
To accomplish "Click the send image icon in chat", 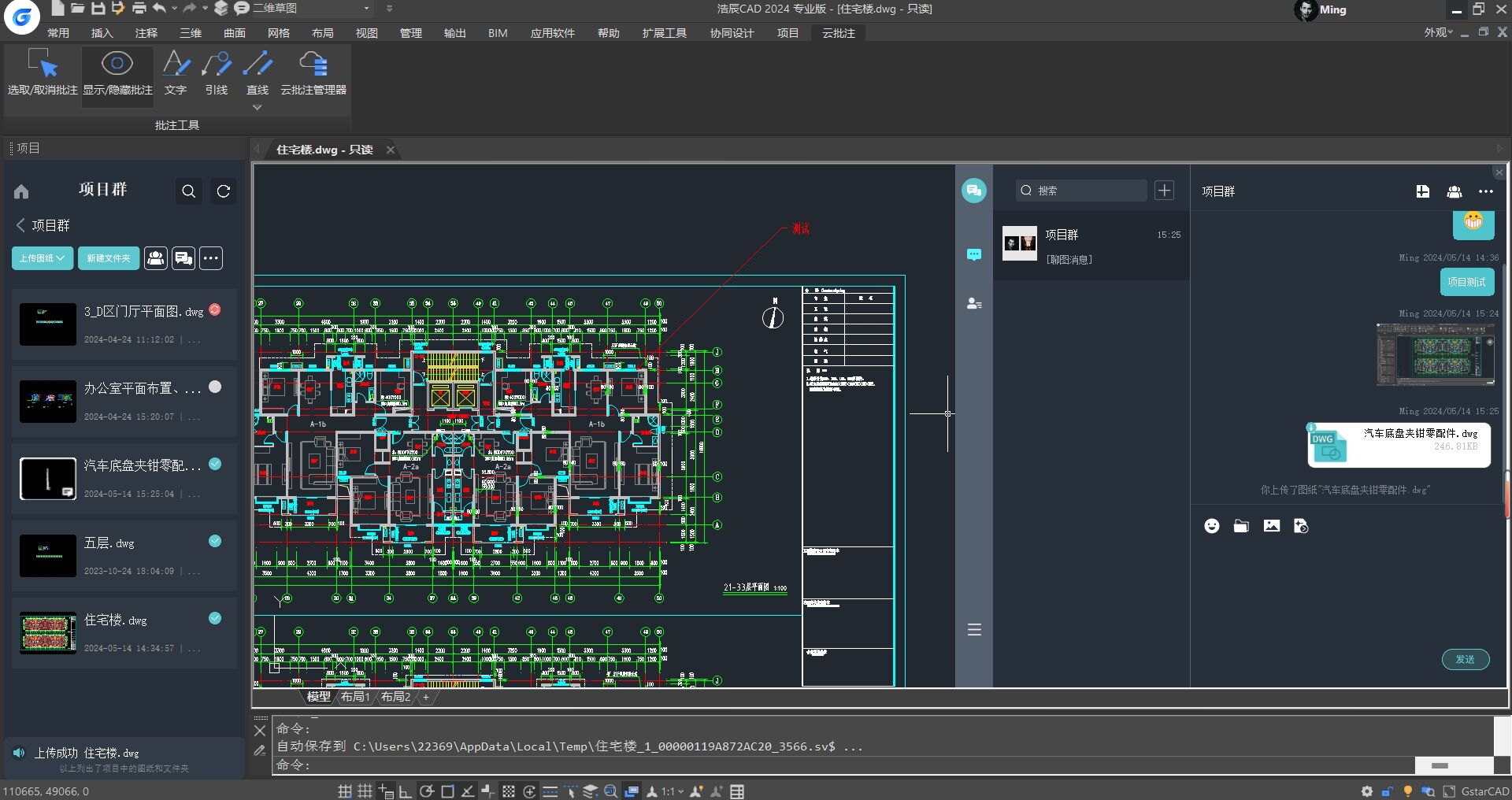I will point(1272,526).
